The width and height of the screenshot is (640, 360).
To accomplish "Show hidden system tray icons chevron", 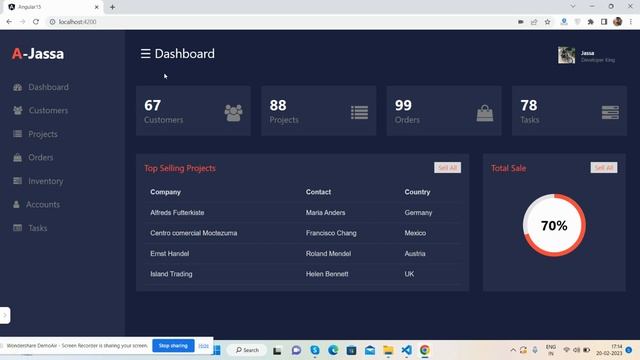I will click(x=513, y=350).
